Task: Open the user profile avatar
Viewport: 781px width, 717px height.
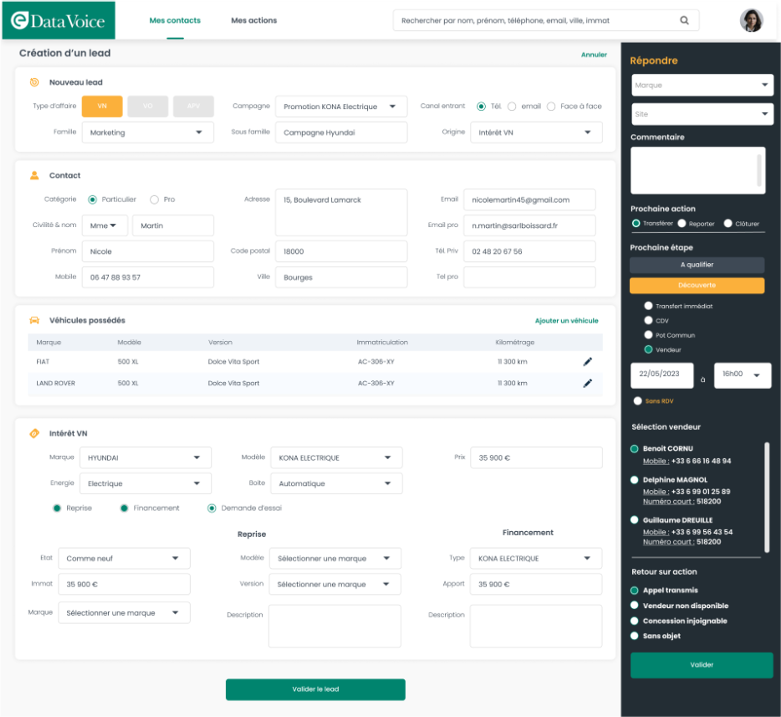Action: tap(751, 20)
